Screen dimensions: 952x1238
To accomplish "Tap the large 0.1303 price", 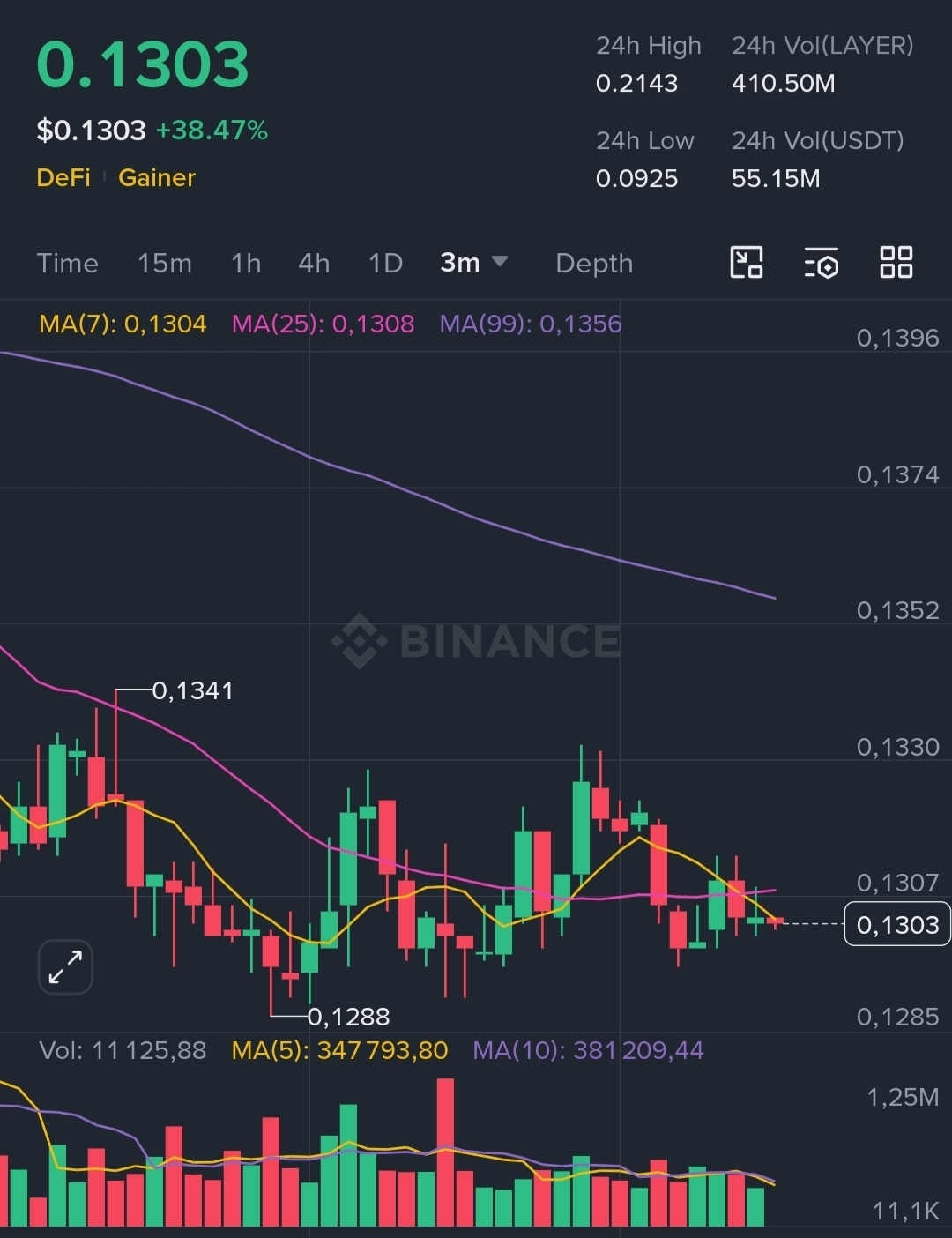I will point(143,65).
